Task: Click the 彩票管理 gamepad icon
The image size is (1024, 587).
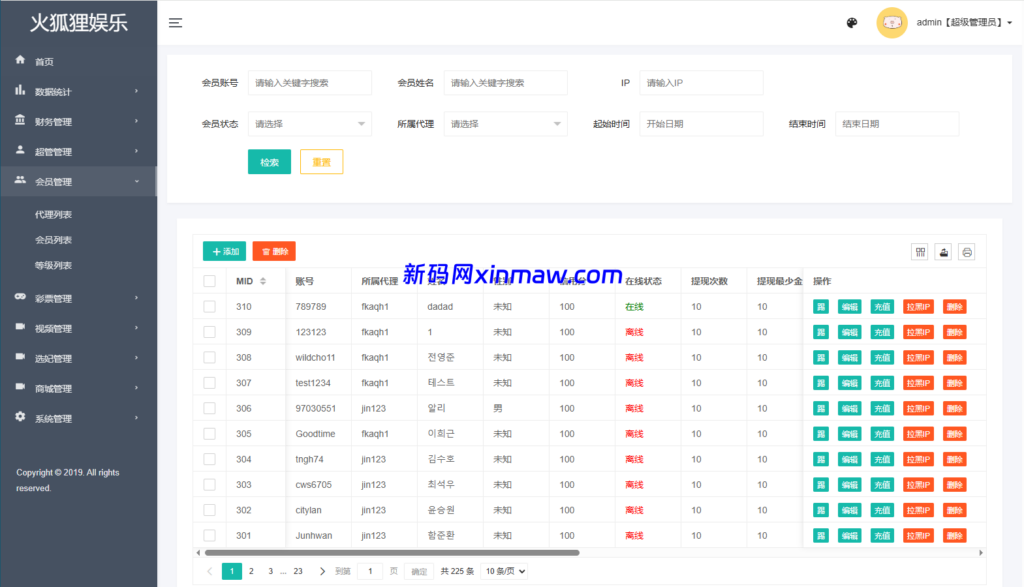Action: (x=20, y=297)
